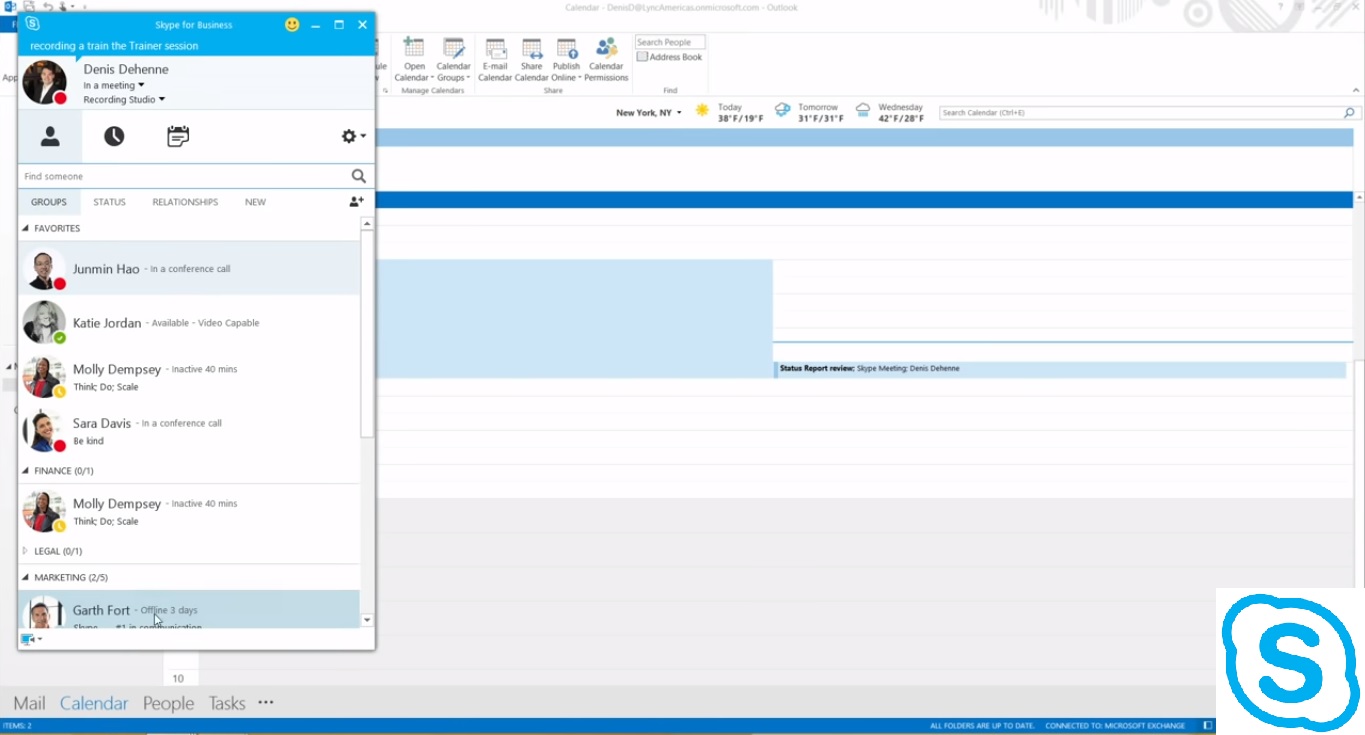Viewport: 1365px width, 735px height.
Task: Expand the LEGAL contact group
Action: pyautogui.click(x=26, y=551)
